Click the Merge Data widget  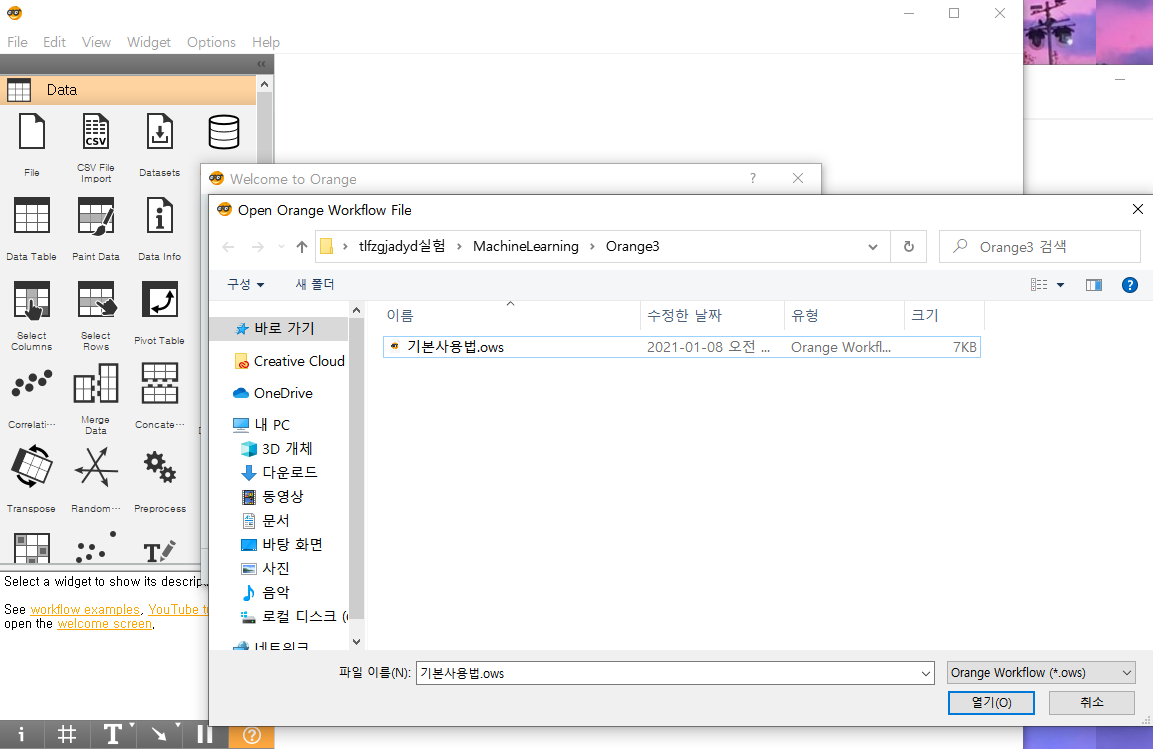click(95, 383)
